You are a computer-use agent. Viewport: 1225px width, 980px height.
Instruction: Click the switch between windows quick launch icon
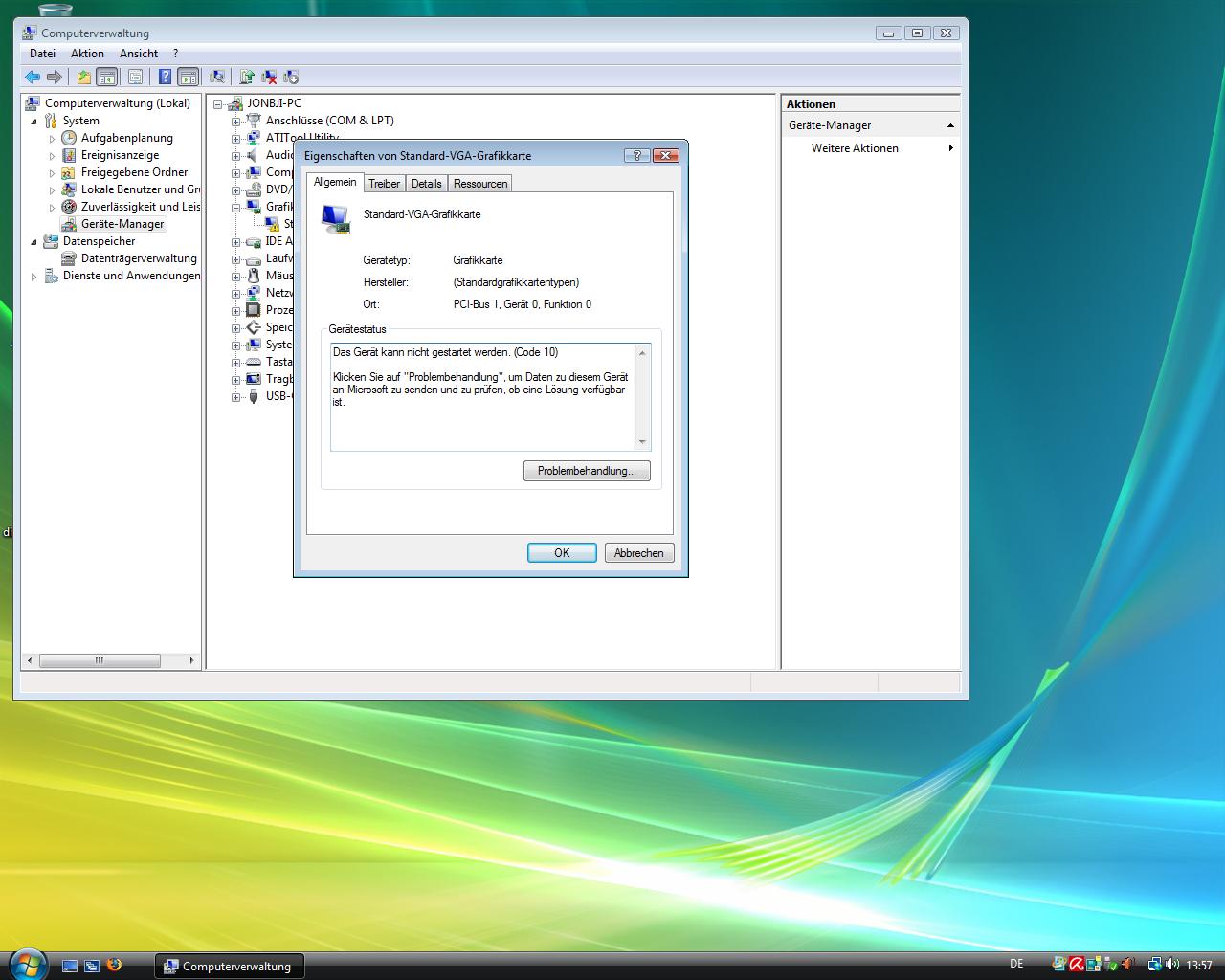pos(92,966)
